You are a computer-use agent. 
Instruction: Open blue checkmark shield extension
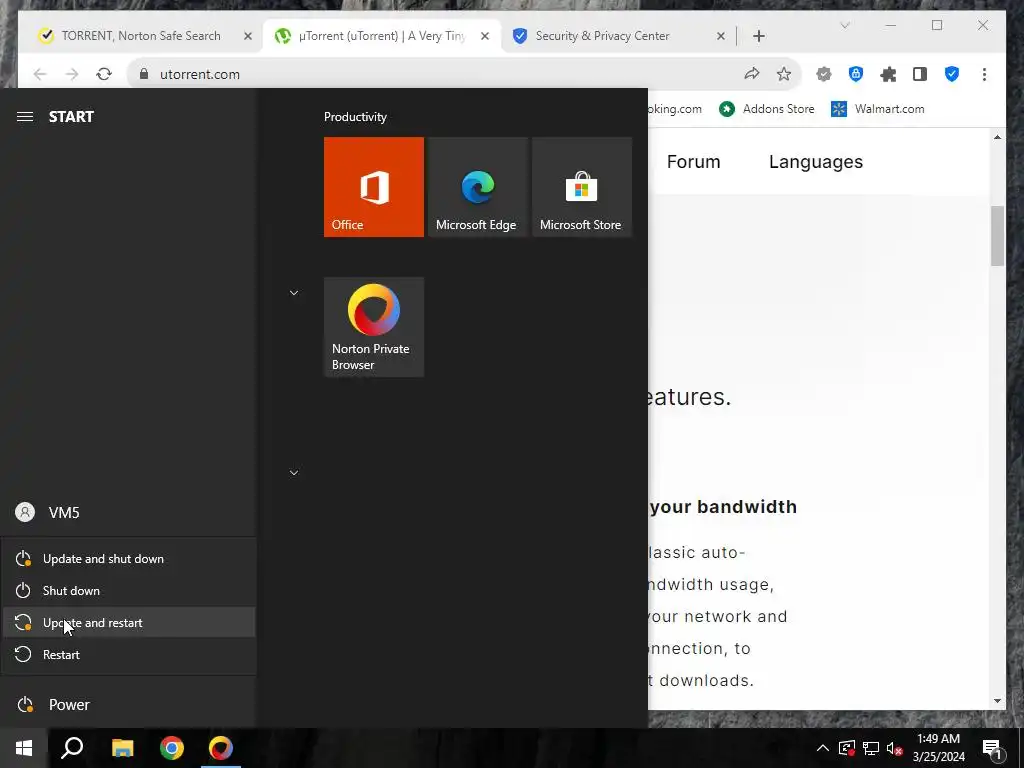click(952, 74)
